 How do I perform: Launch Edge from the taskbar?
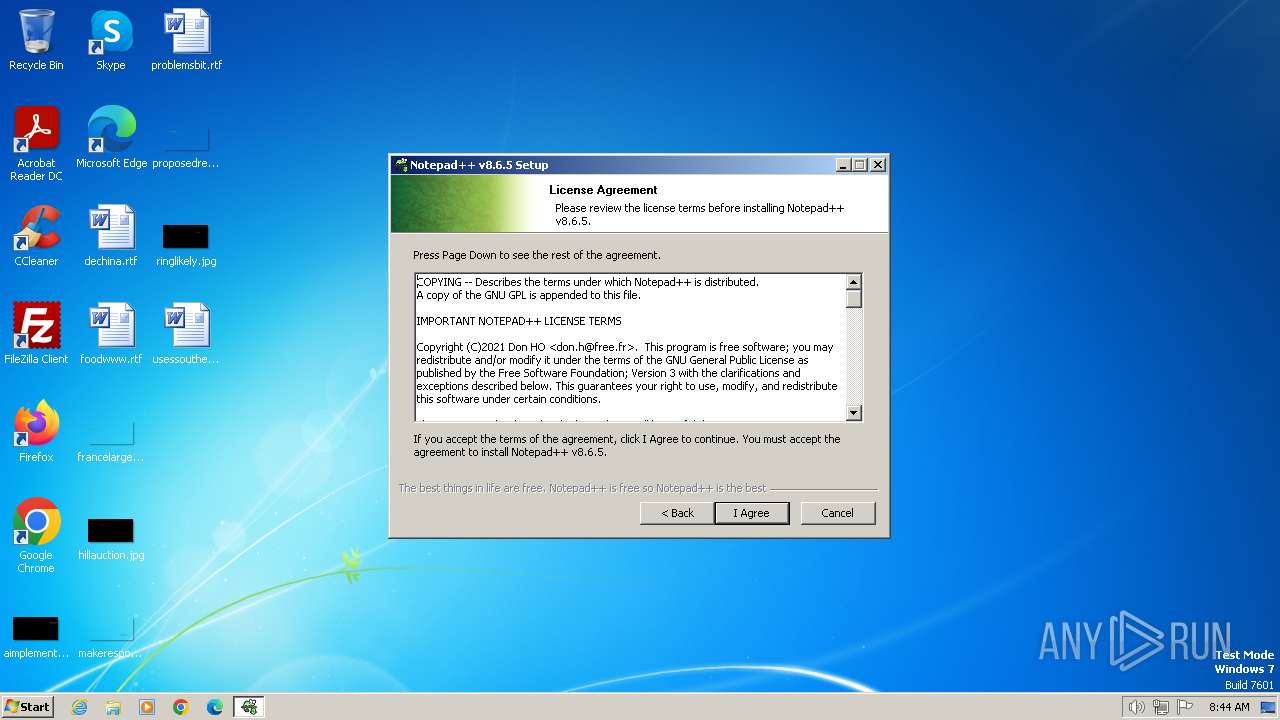(215, 707)
